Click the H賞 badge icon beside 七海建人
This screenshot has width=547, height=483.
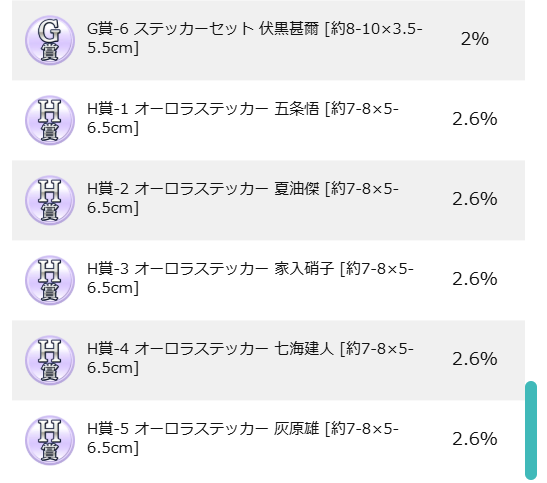click(50, 360)
